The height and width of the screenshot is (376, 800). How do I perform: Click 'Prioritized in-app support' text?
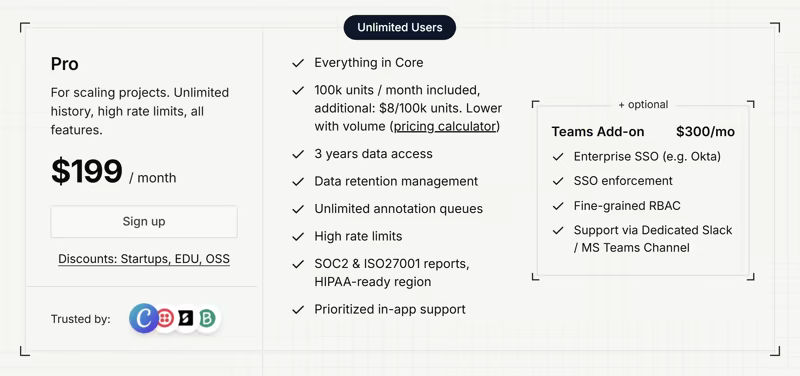coord(390,309)
